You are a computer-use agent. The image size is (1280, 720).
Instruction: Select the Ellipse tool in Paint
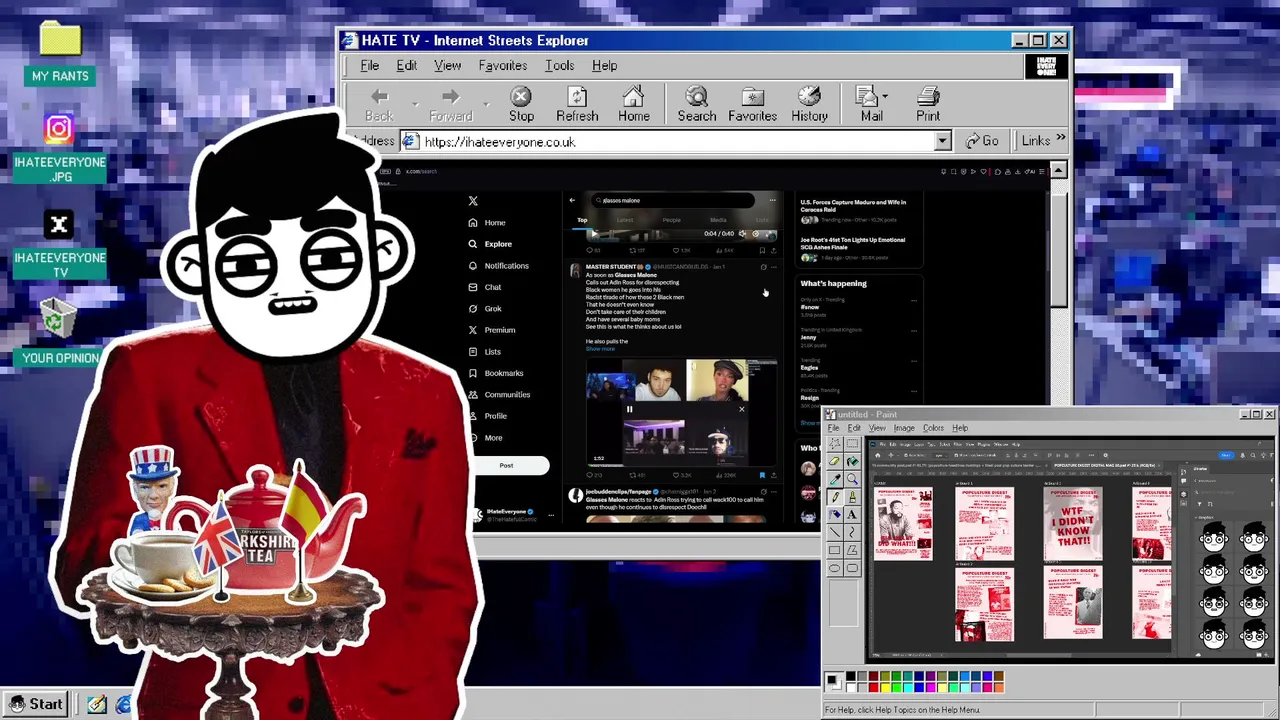pos(834,568)
